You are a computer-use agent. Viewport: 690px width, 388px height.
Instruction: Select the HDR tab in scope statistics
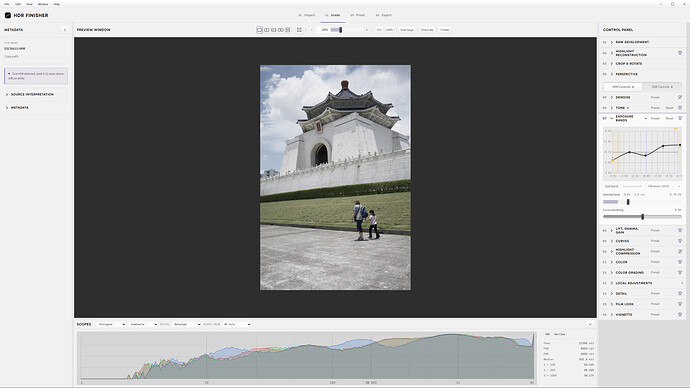tap(547, 334)
